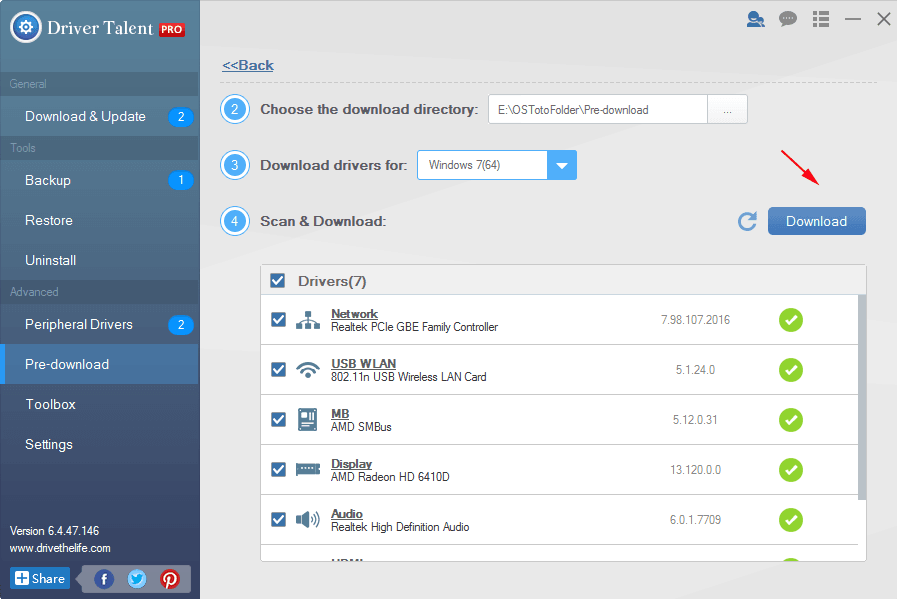Click the Network driver icon
This screenshot has width=897, height=599.
(308, 320)
